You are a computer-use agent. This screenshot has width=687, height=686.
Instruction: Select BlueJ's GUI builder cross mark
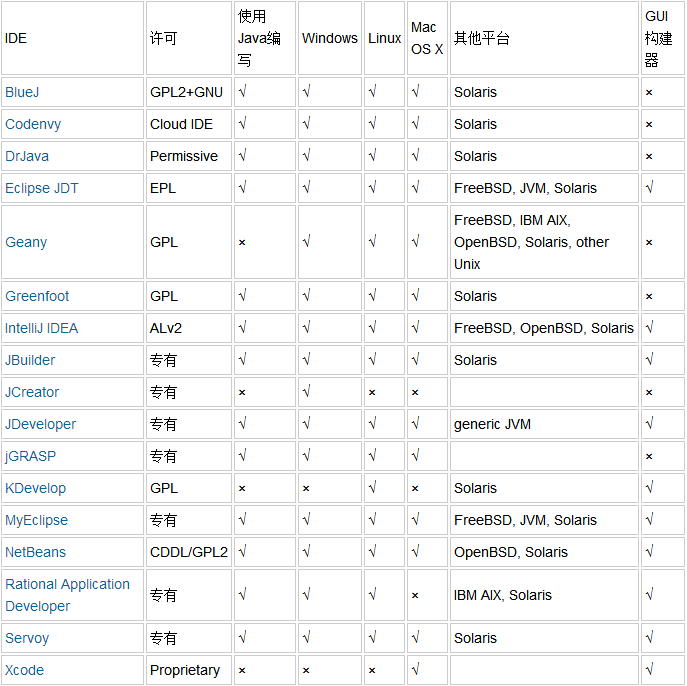(x=649, y=92)
